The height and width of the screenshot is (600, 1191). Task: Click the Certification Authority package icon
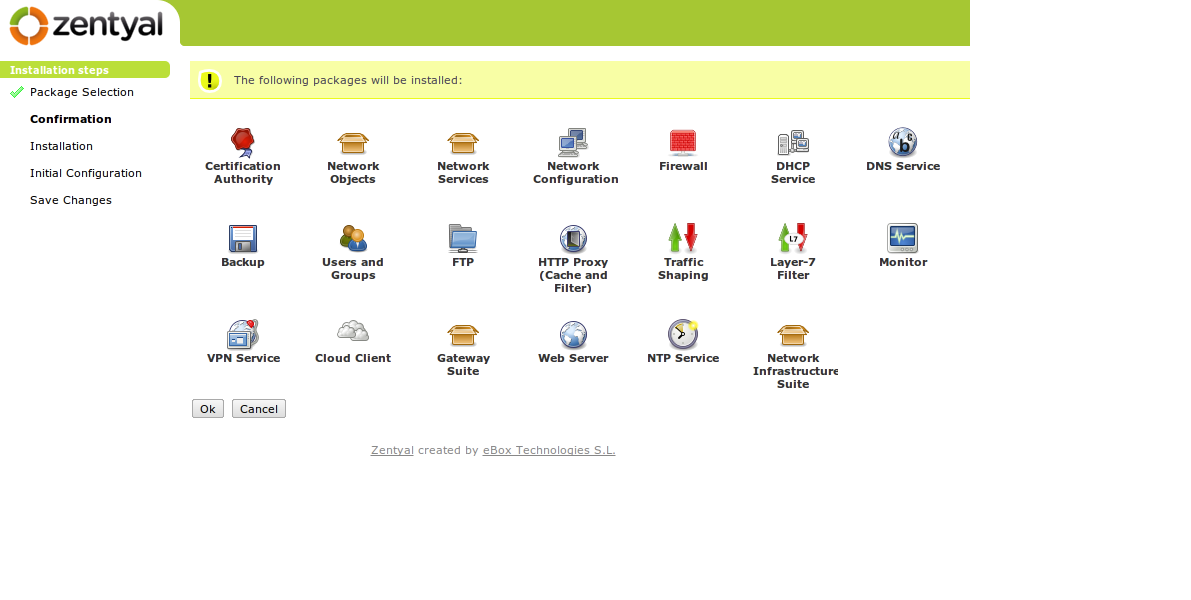pos(243,142)
